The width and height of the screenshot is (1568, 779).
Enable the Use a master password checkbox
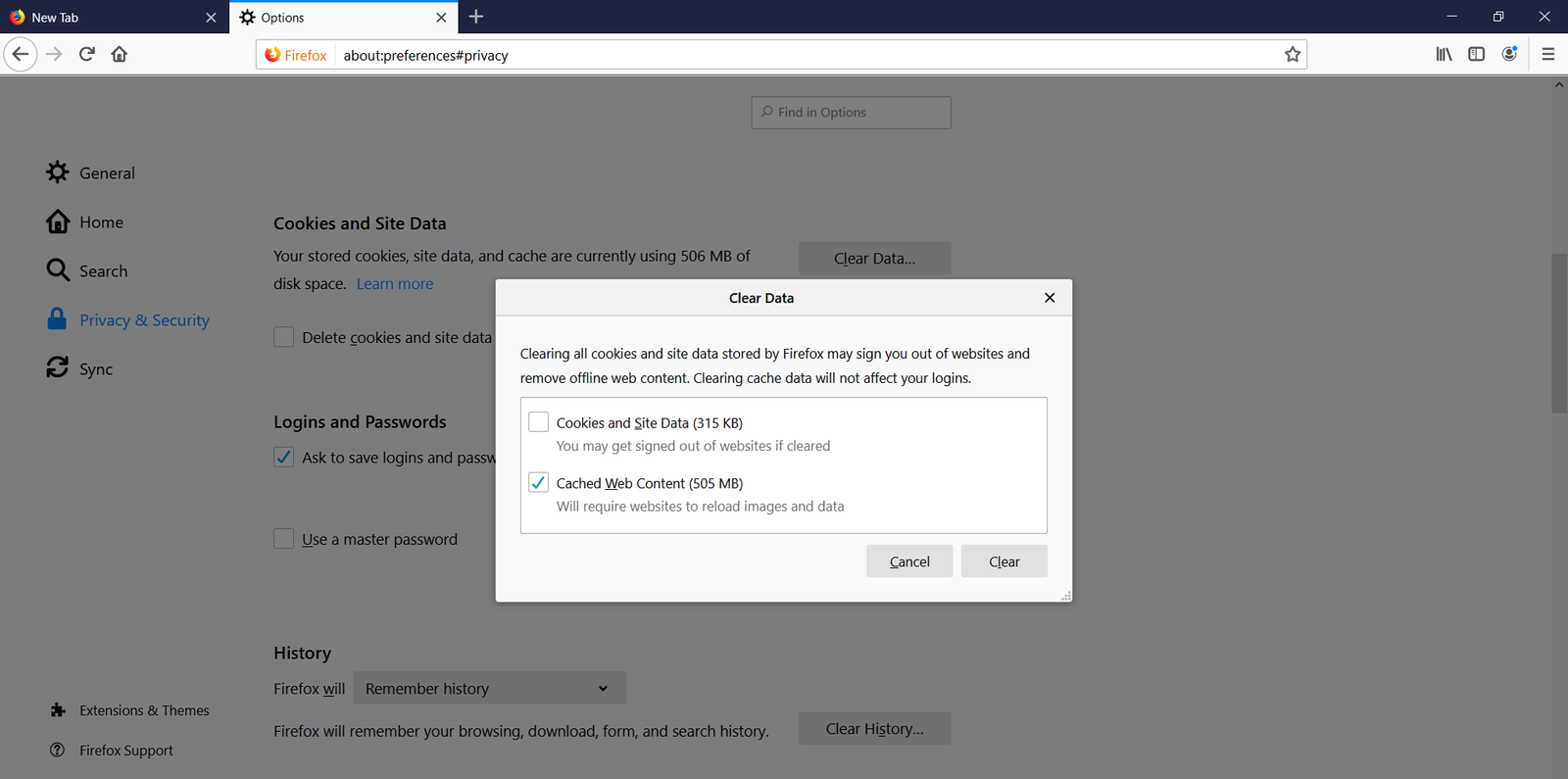coord(284,539)
